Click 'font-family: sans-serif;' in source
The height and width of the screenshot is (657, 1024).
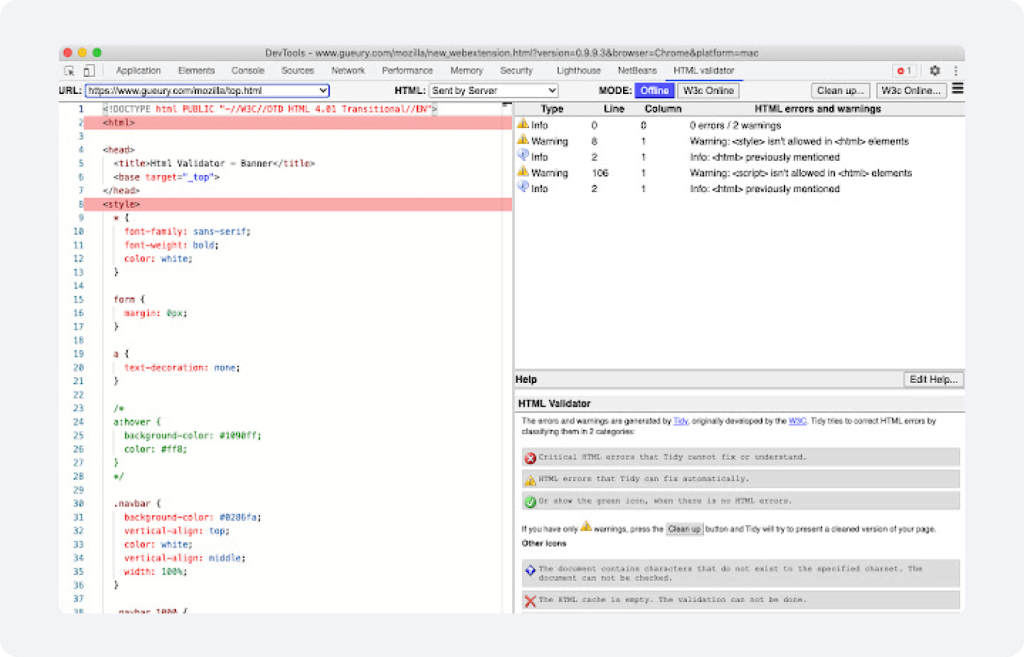point(187,232)
